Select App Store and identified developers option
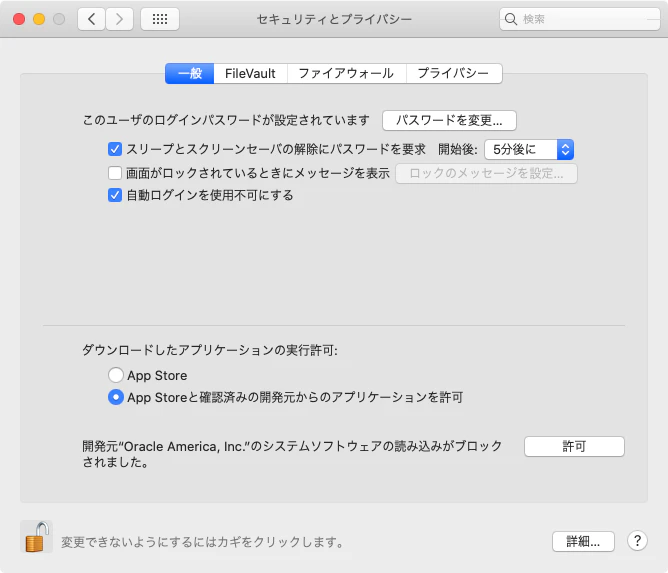Screen dimensions: 668x573 (x=116, y=397)
